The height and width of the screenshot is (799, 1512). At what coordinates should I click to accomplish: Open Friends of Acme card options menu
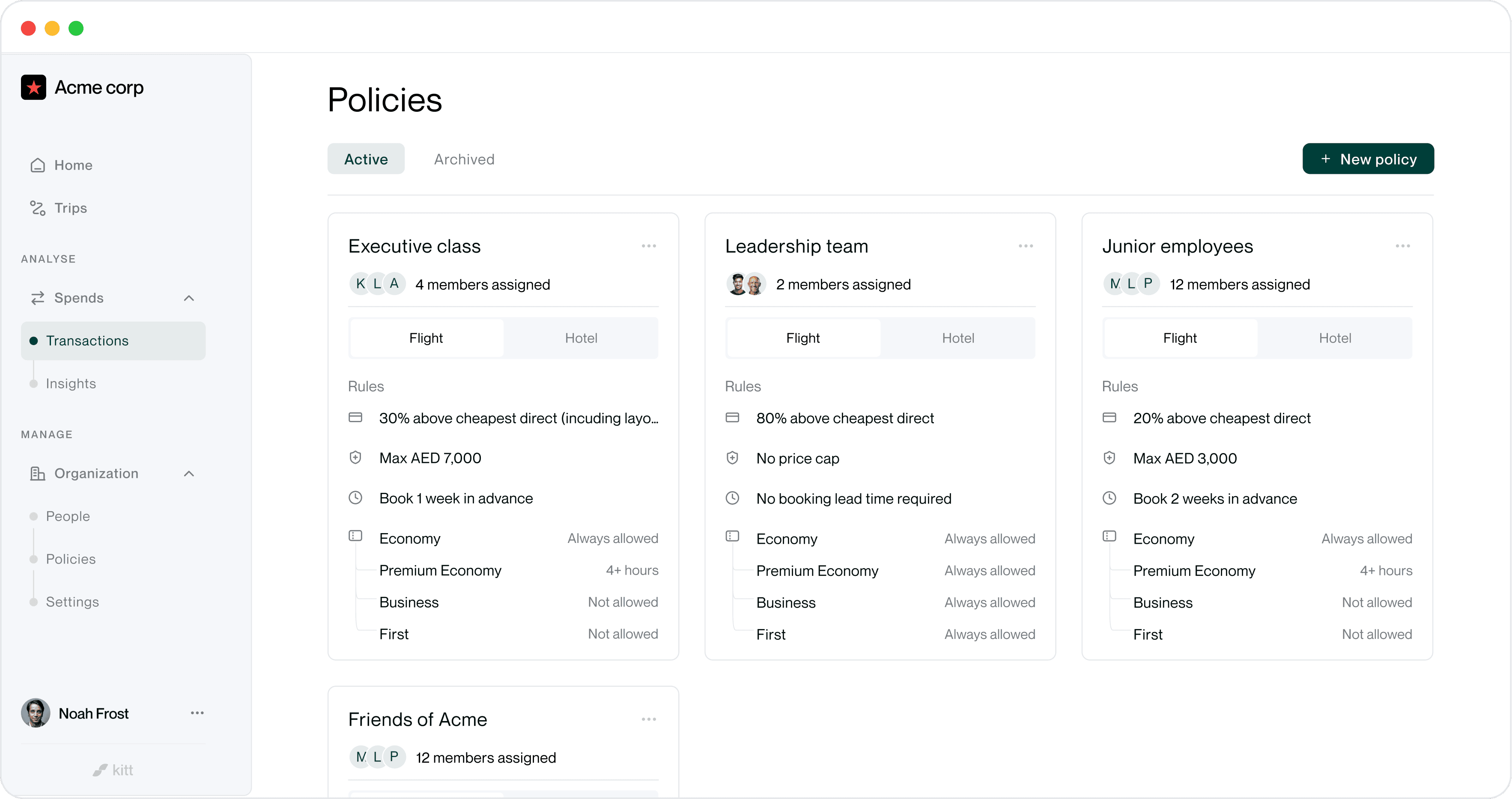coord(649,720)
